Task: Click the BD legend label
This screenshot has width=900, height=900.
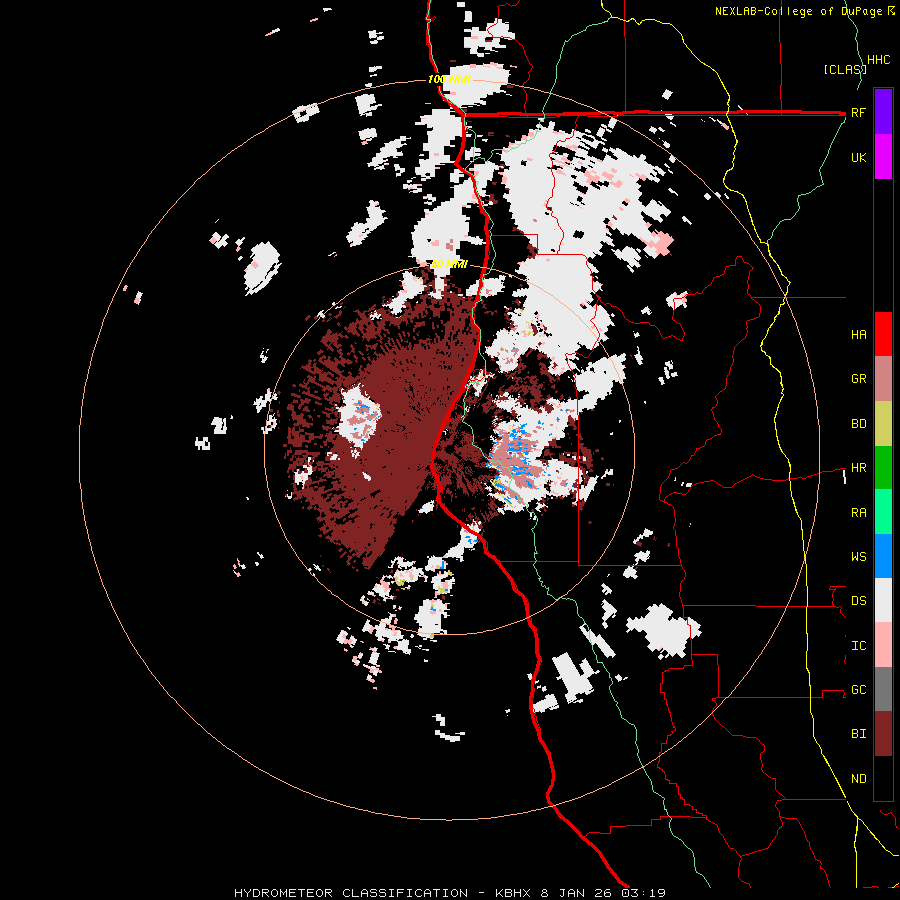Action: coord(858,424)
